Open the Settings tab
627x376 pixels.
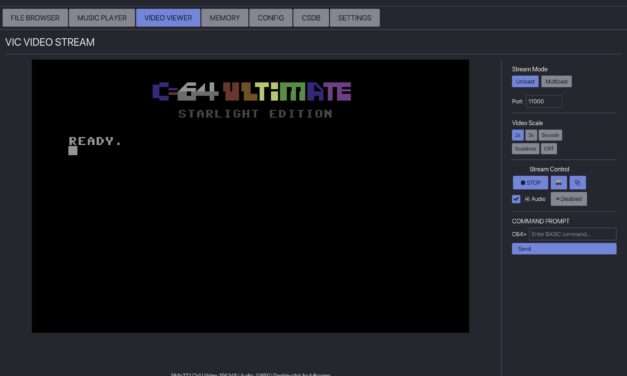pyautogui.click(x=355, y=18)
